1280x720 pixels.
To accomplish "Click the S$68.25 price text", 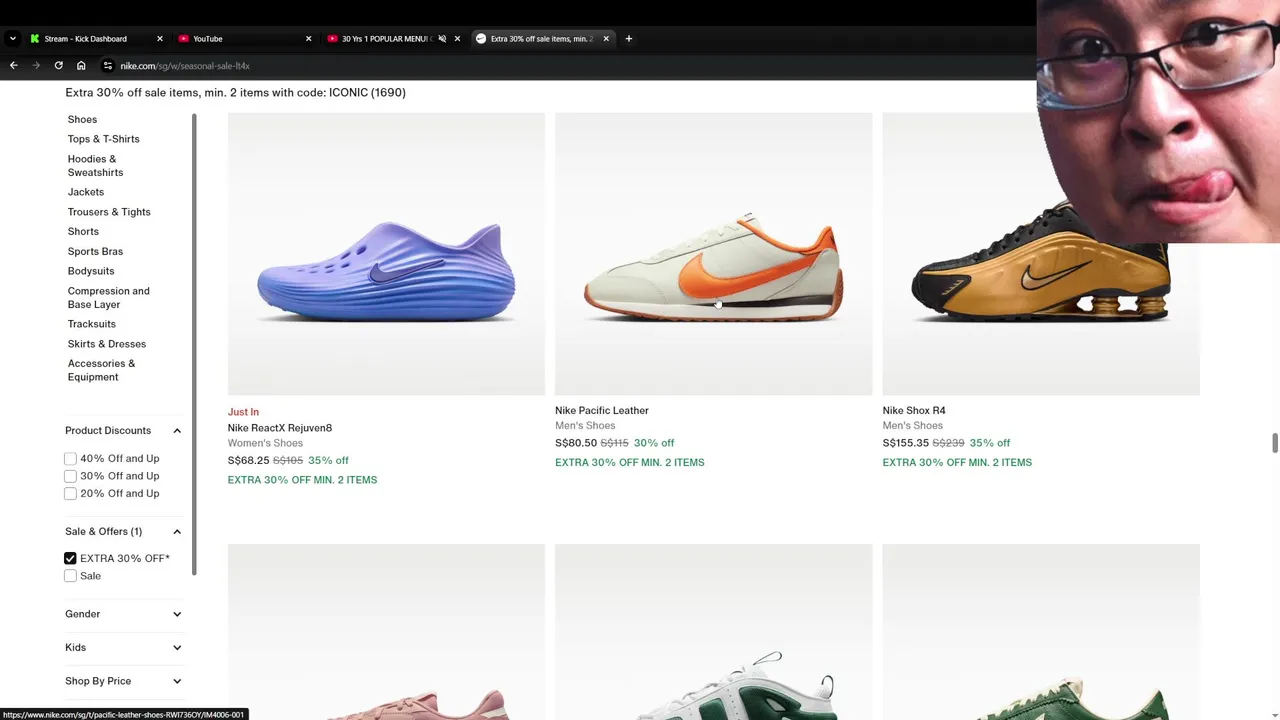I will point(248,460).
